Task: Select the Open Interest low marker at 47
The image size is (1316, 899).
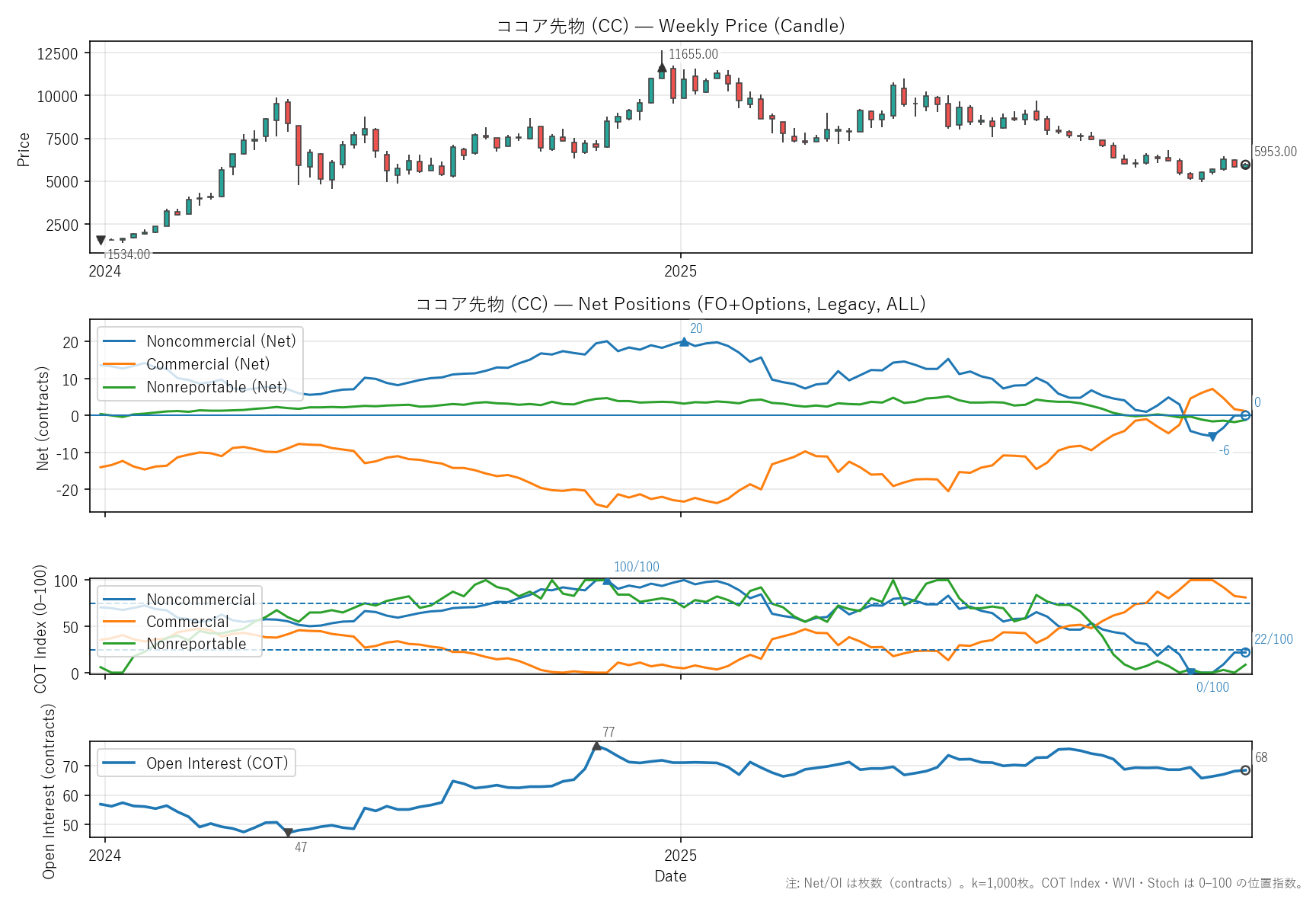Action: [x=288, y=833]
